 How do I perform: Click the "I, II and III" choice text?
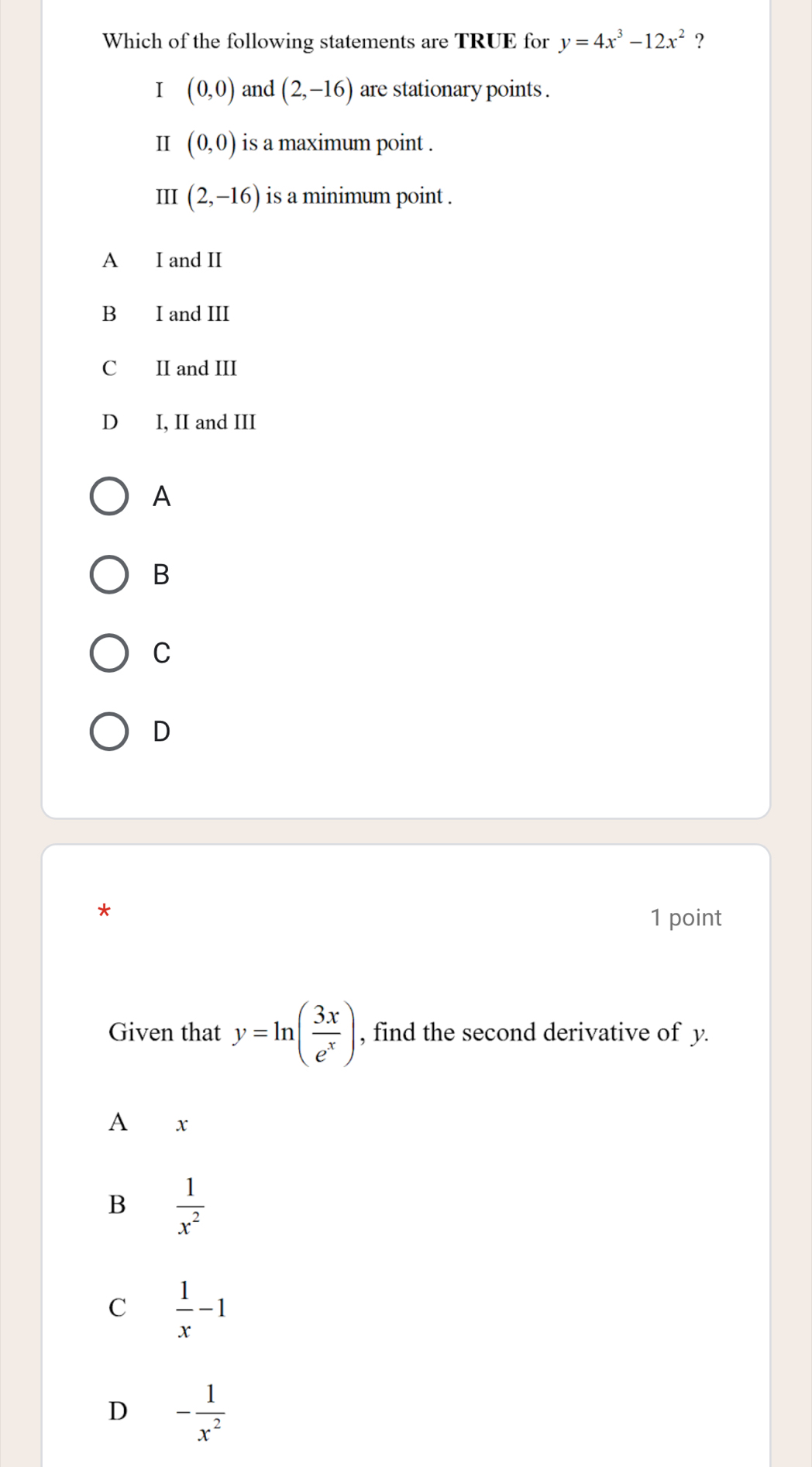pyautogui.click(x=205, y=422)
